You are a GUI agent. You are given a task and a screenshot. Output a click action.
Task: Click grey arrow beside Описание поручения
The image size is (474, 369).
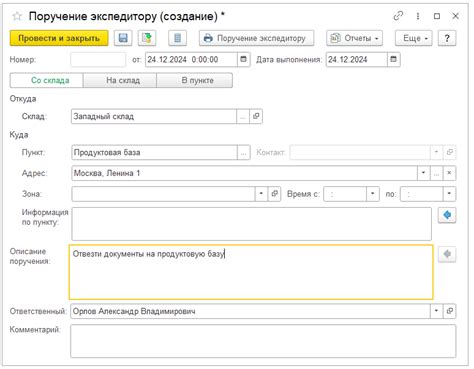[447, 254]
